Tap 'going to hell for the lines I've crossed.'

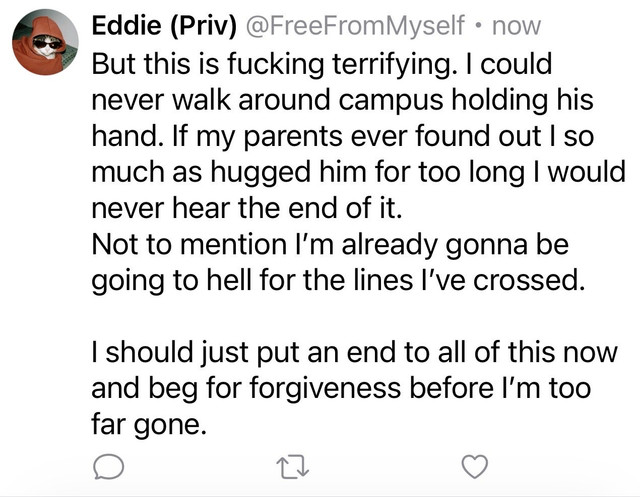(x=338, y=280)
